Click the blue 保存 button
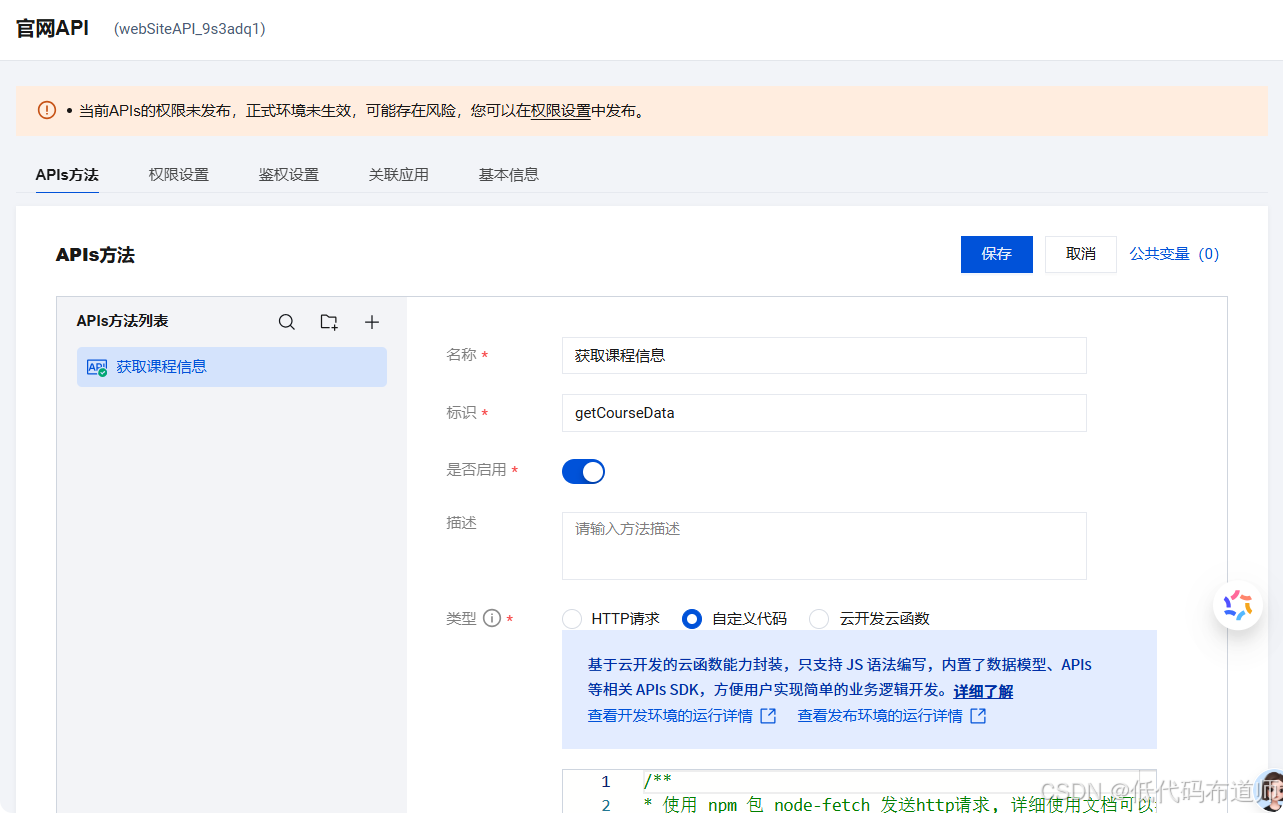Screen dimensions: 1283x813 tap(997, 254)
